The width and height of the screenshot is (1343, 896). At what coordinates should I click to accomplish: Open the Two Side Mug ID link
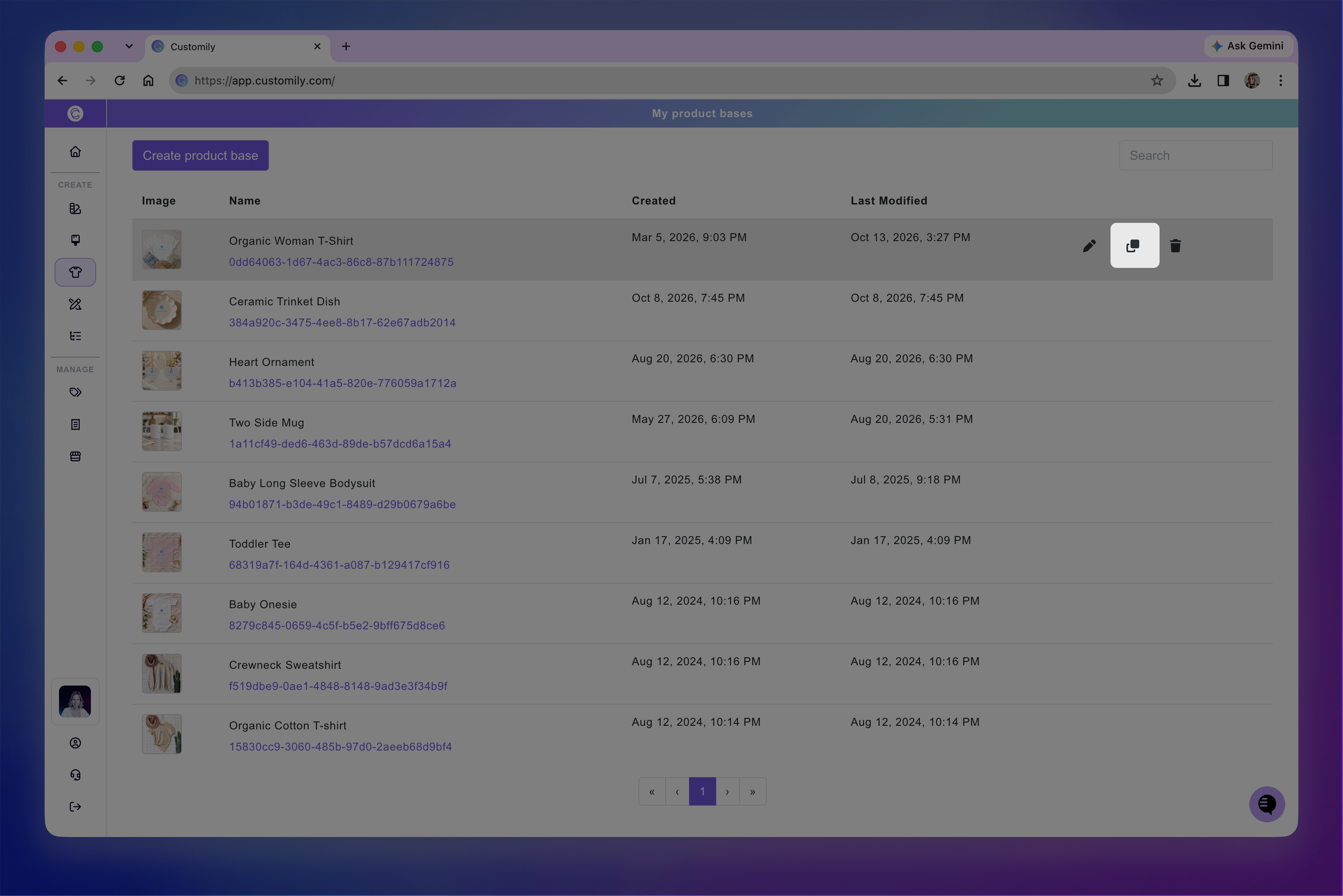(340, 444)
